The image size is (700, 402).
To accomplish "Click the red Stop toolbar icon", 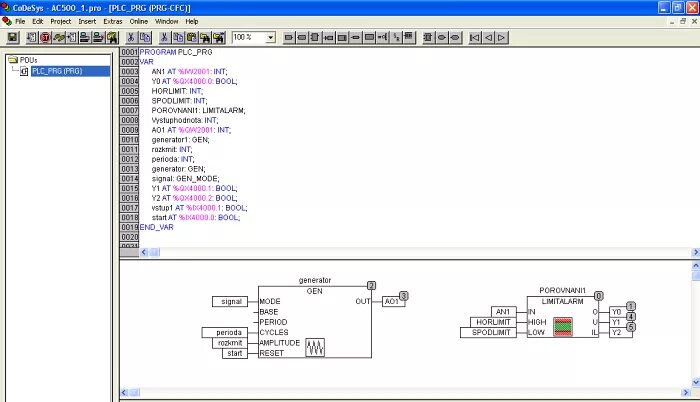I will [x=45, y=38].
